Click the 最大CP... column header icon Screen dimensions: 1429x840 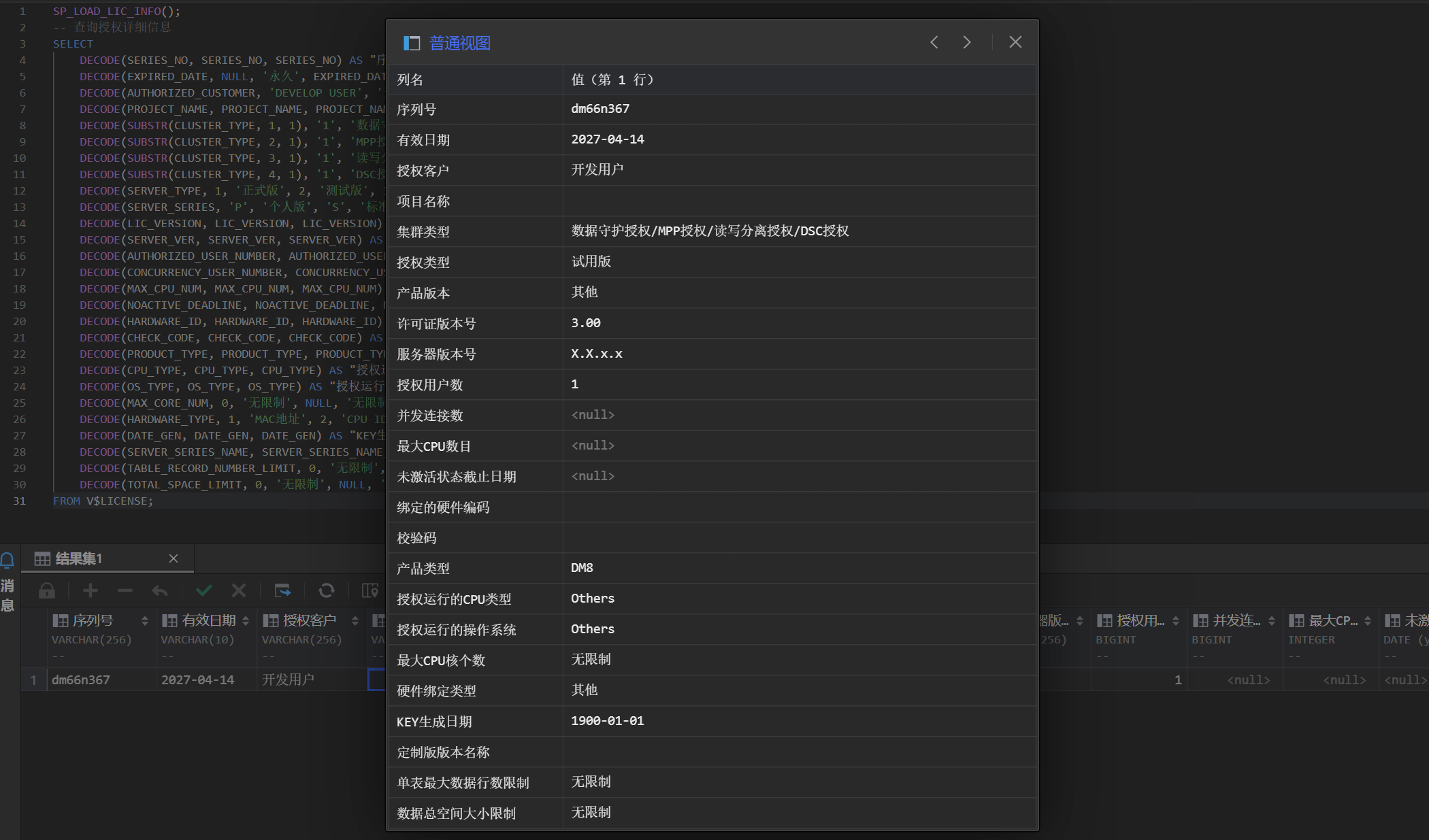coord(1296,620)
